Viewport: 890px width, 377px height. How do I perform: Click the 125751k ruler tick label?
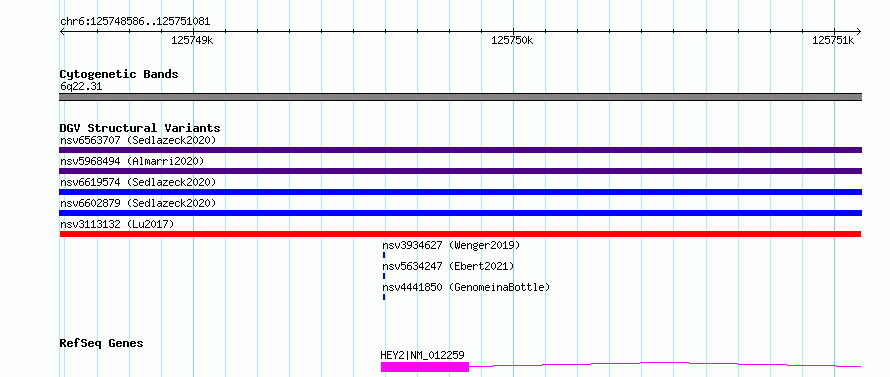click(833, 40)
